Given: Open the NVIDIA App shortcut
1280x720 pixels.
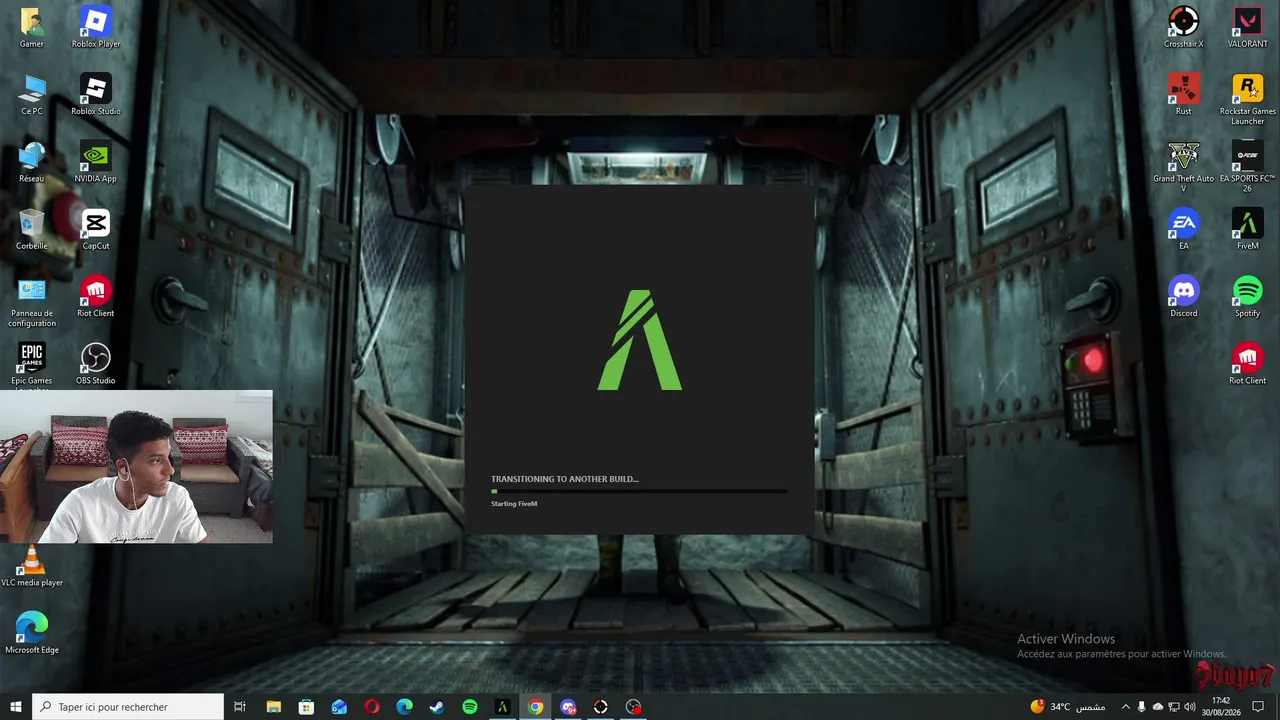Looking at the screenshot, I should tap(96, 162).
